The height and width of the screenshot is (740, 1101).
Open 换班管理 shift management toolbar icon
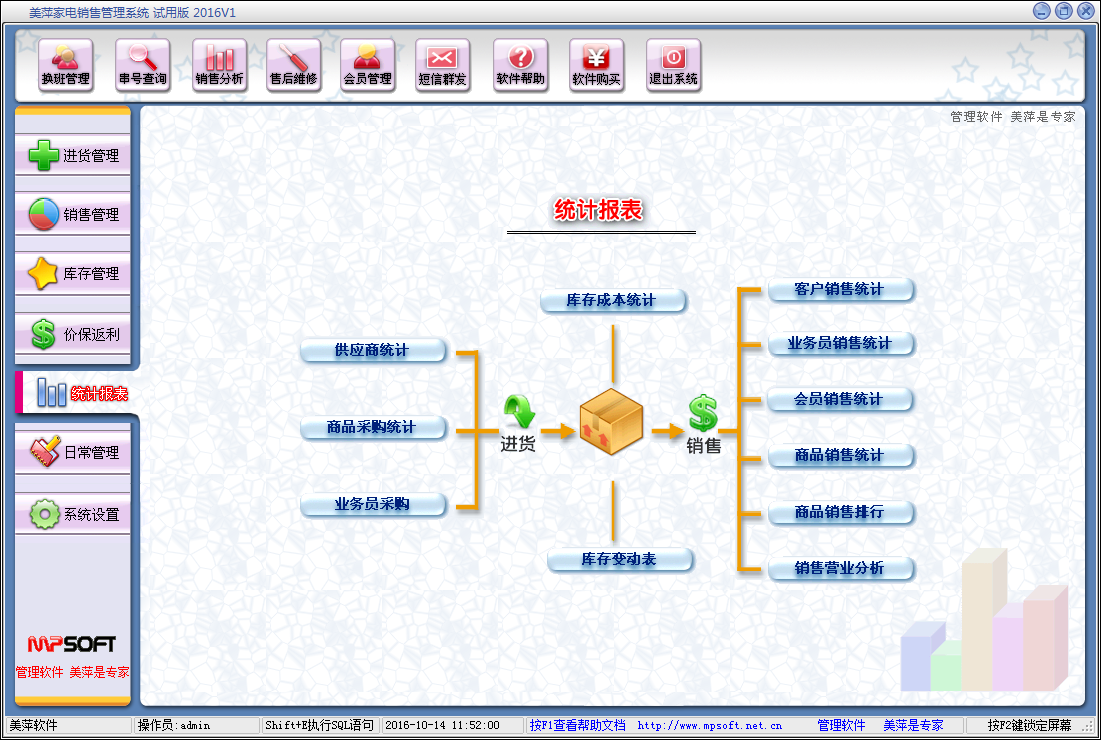66,59
